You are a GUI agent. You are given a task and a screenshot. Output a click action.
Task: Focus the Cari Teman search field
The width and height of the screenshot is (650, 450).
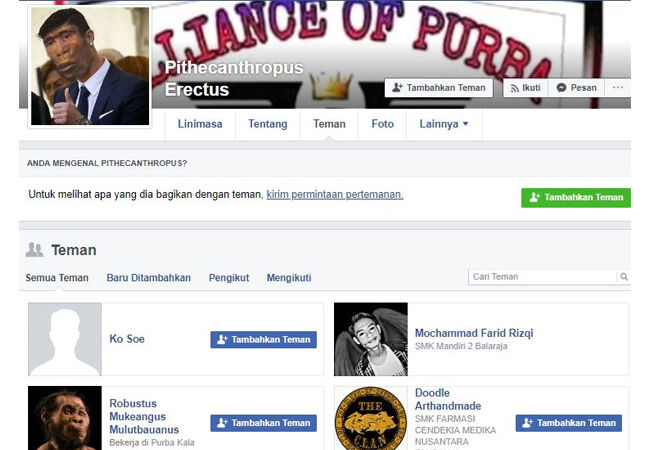pos(542,277)
